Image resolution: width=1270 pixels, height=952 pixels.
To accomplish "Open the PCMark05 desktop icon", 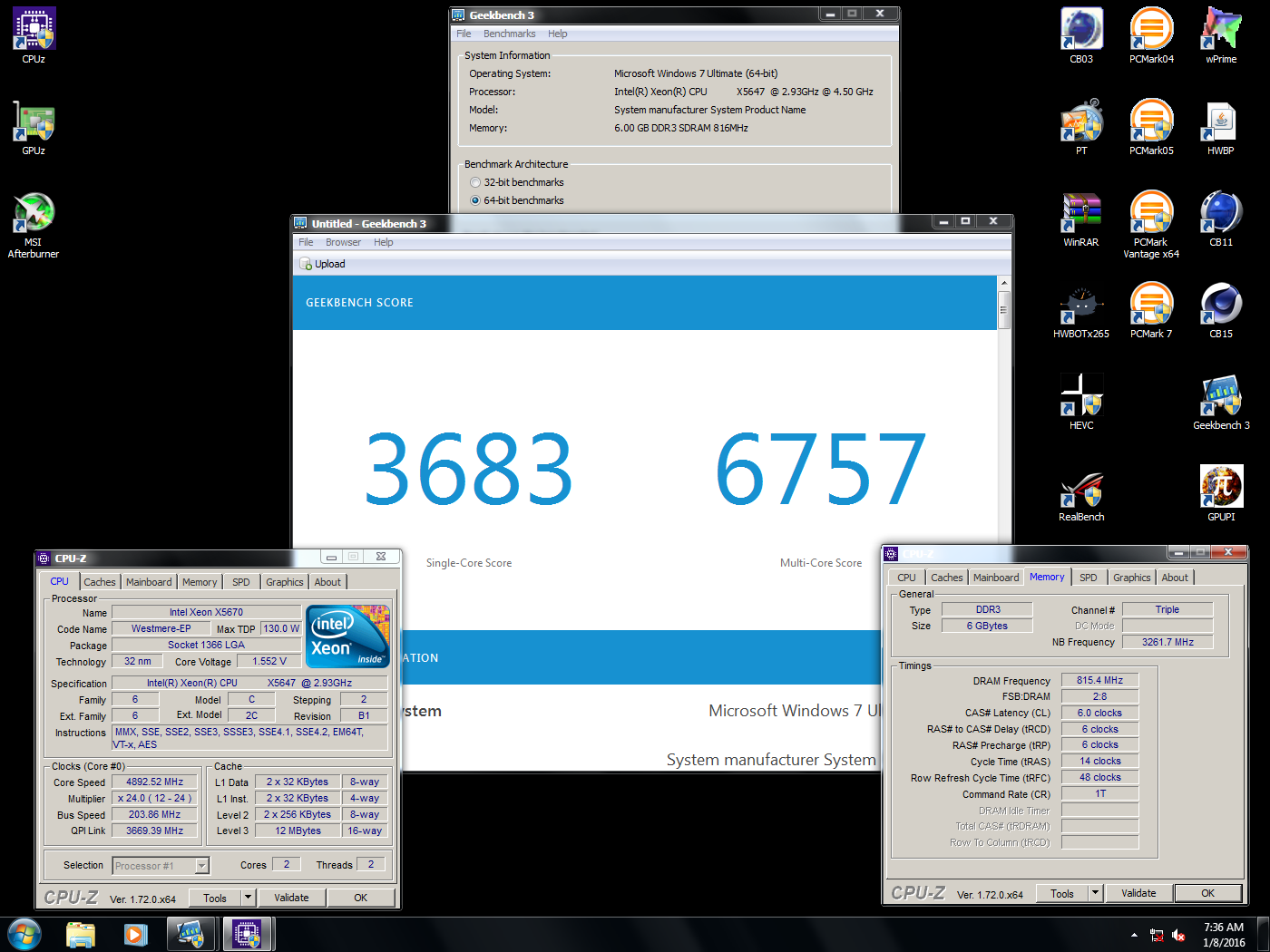I will (x=1151, y=127).
